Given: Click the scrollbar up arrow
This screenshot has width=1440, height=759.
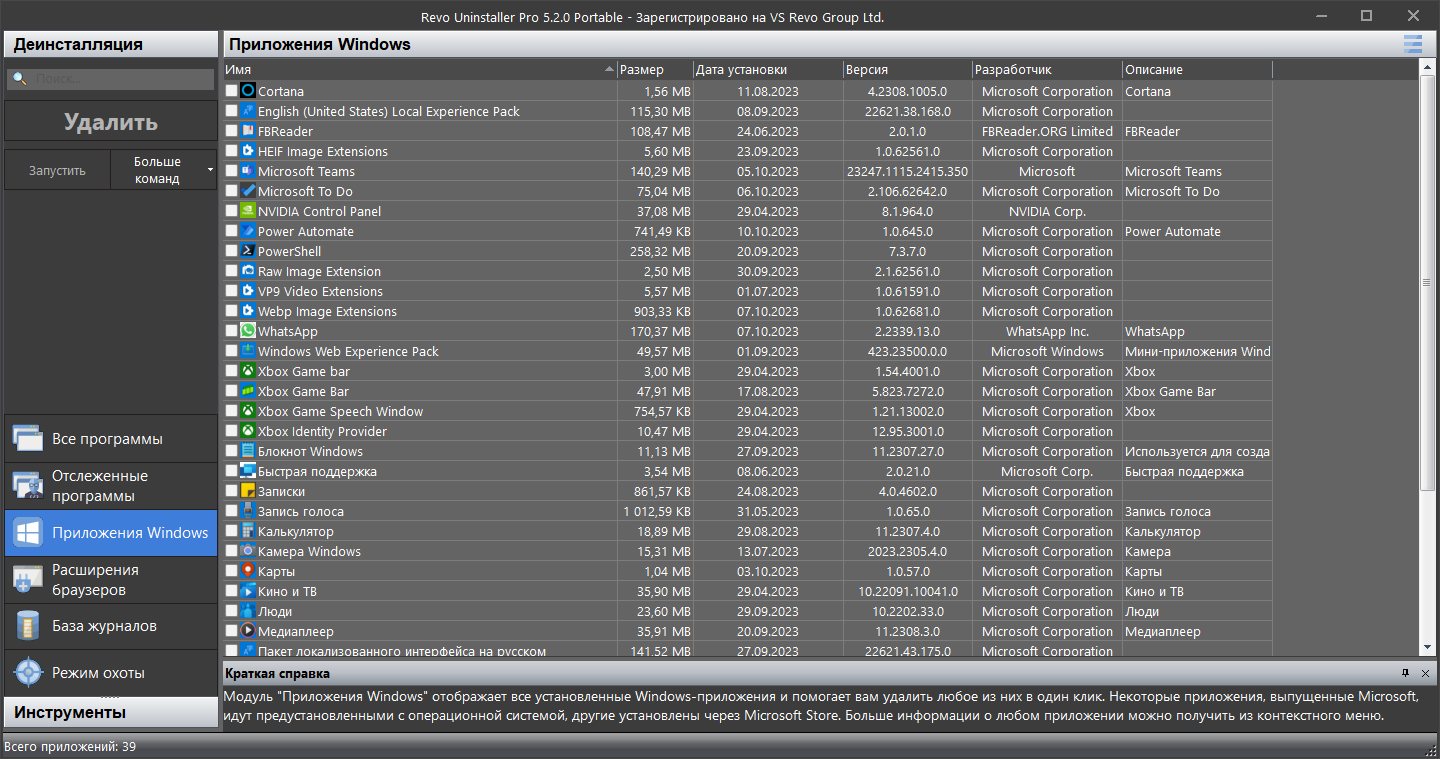Looking at the screenshot, I should click(x=1427, y=68).
